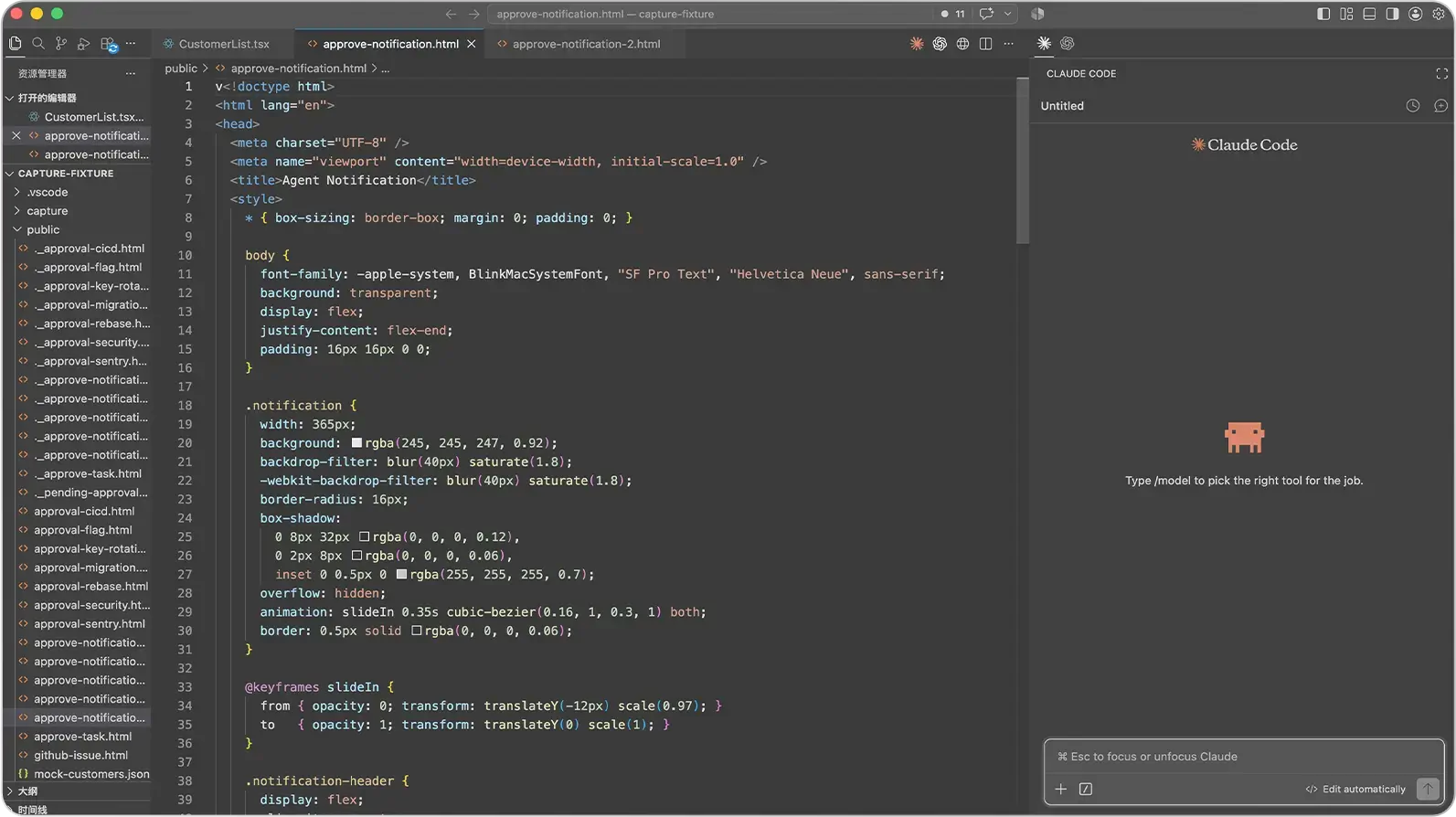Screen dimensions: 1456x817
Task: Open the Run and Debug view icon
Action: (x=84, y=43)
